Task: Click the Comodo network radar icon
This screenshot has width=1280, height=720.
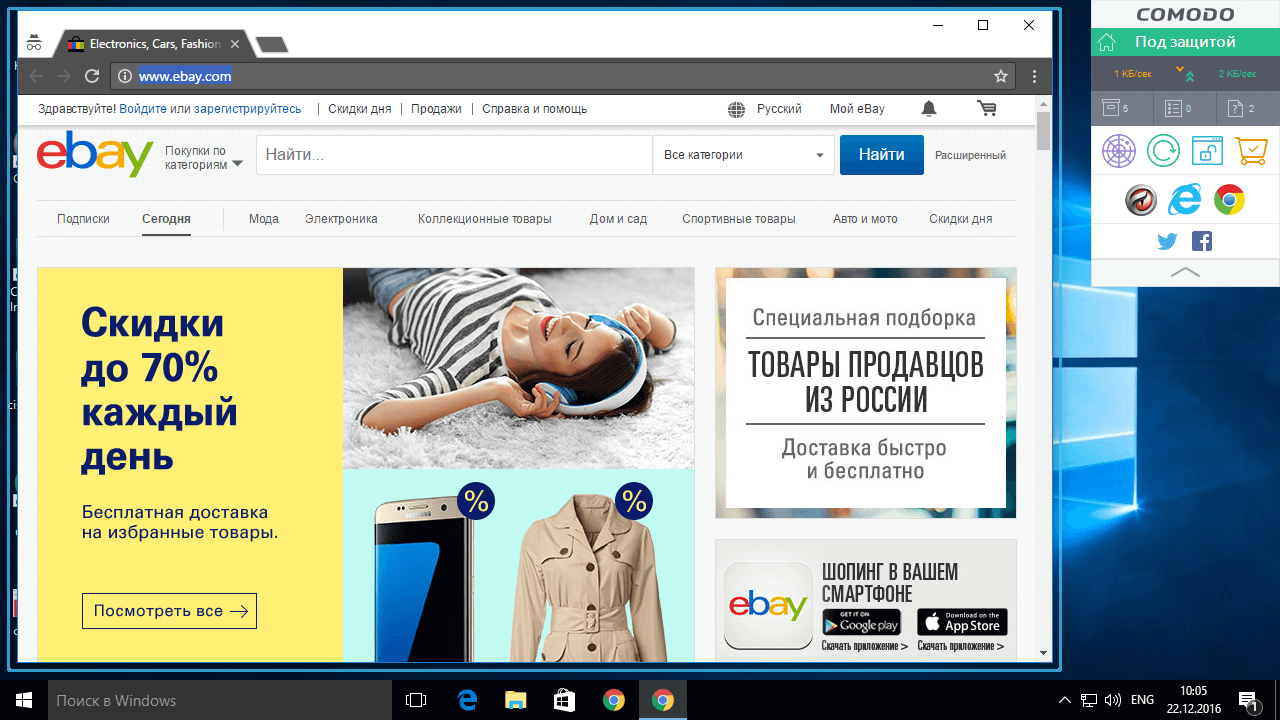Action: coord(1119,150)
